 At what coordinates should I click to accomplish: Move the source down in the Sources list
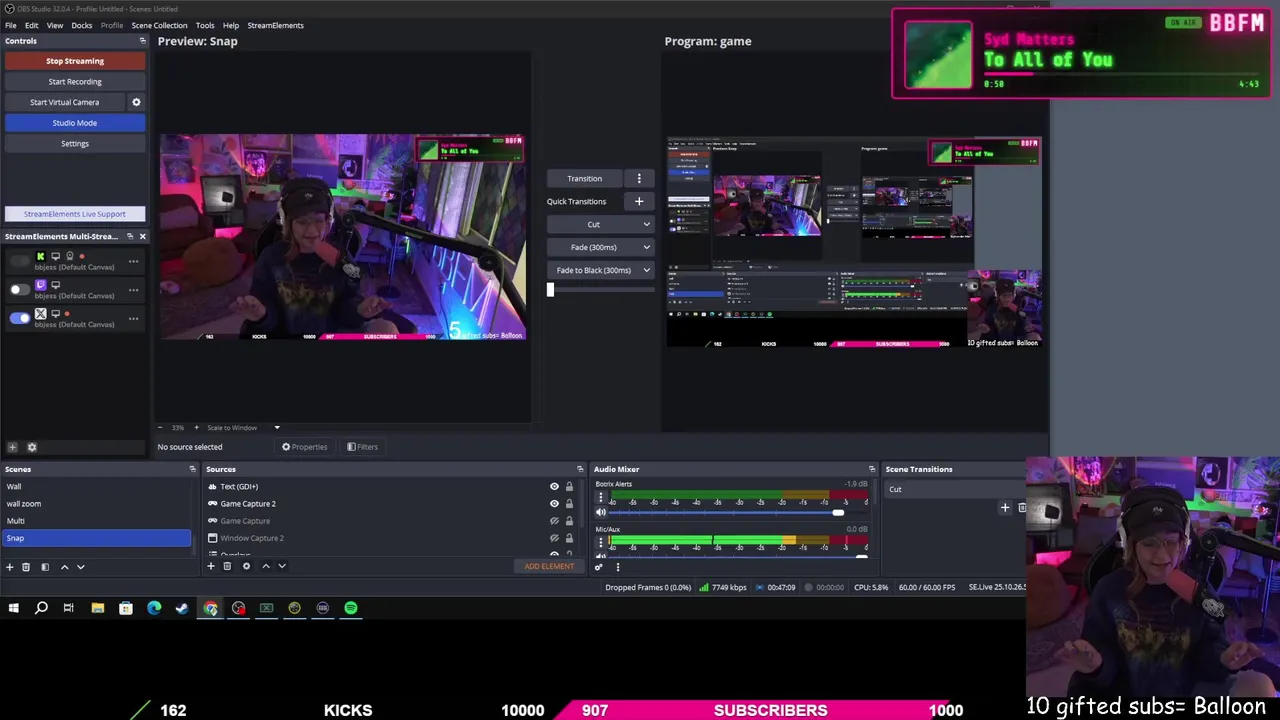coord(282,566)
